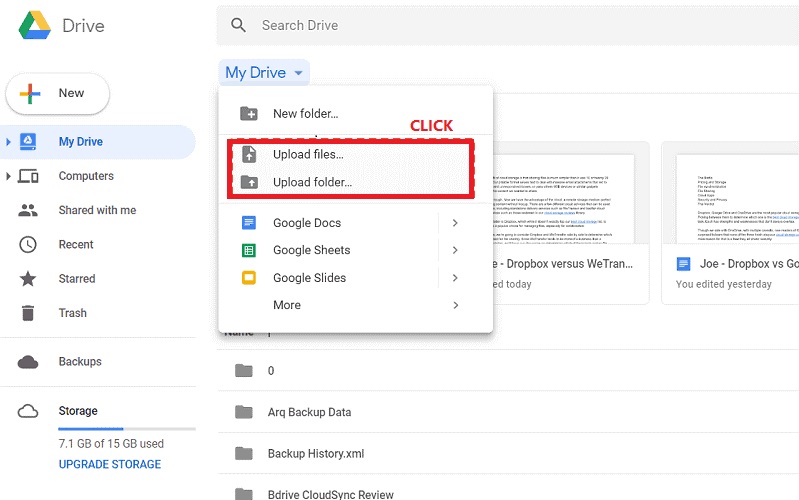Expand the Google Slides submenu arrow
This screenshot has width=799, height=500.
[455, 278]
